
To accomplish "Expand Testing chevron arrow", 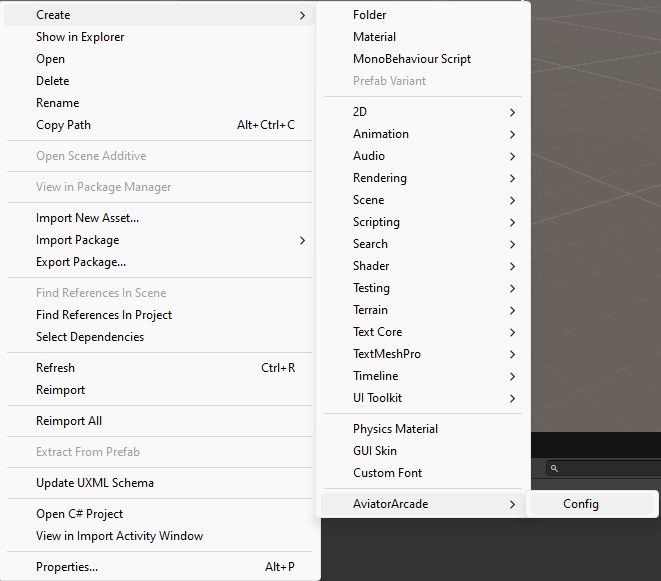I will 512,288.
